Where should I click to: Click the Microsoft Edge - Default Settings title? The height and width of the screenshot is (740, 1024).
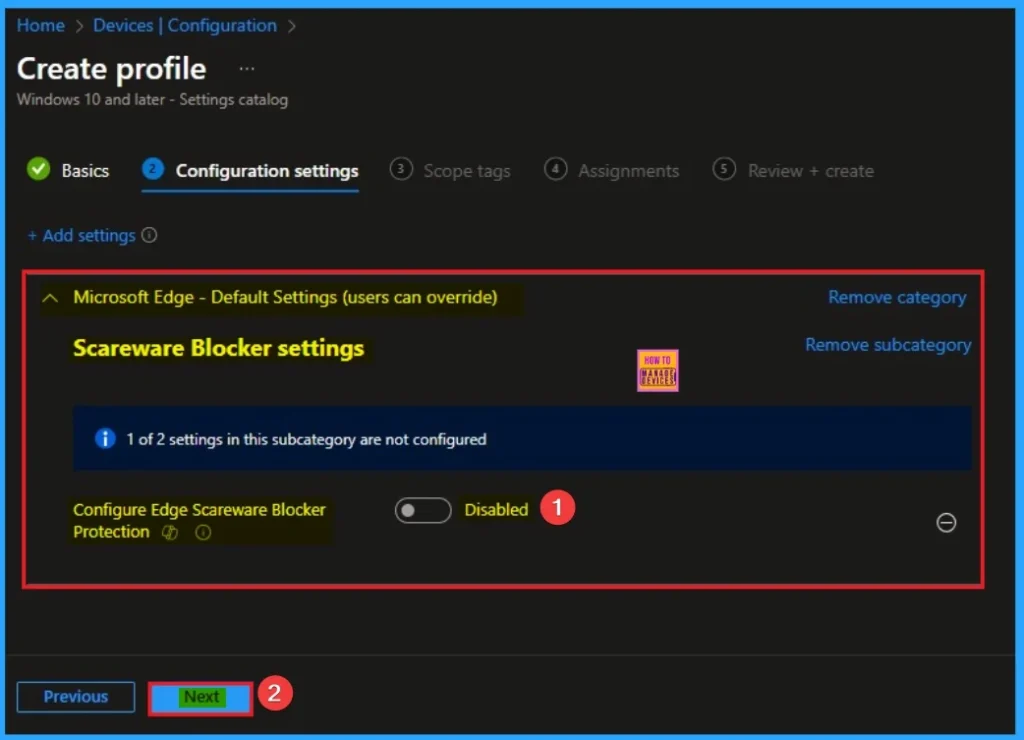[x=285, y=297]
